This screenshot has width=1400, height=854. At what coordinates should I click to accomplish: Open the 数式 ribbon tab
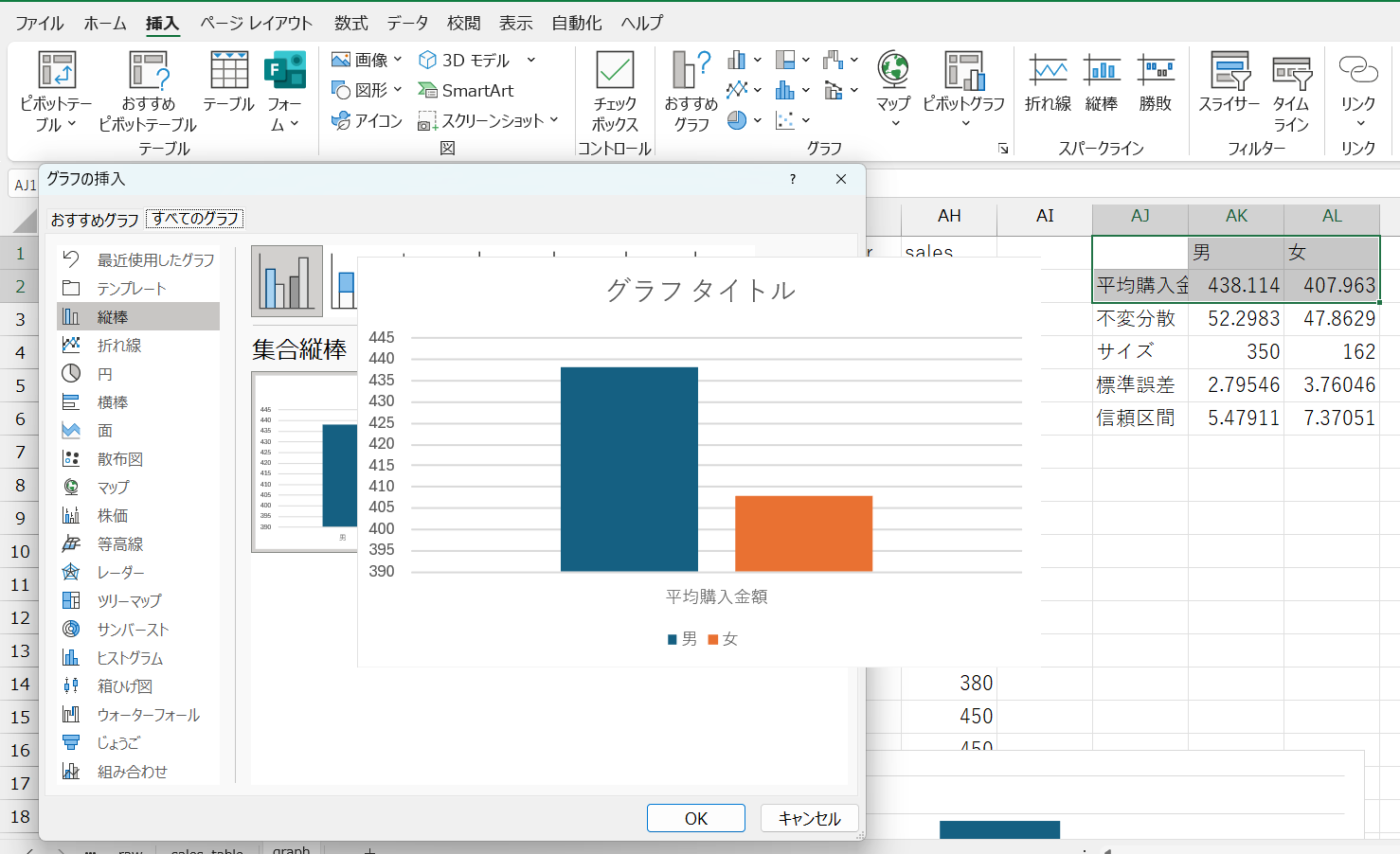tap(350, 23)
